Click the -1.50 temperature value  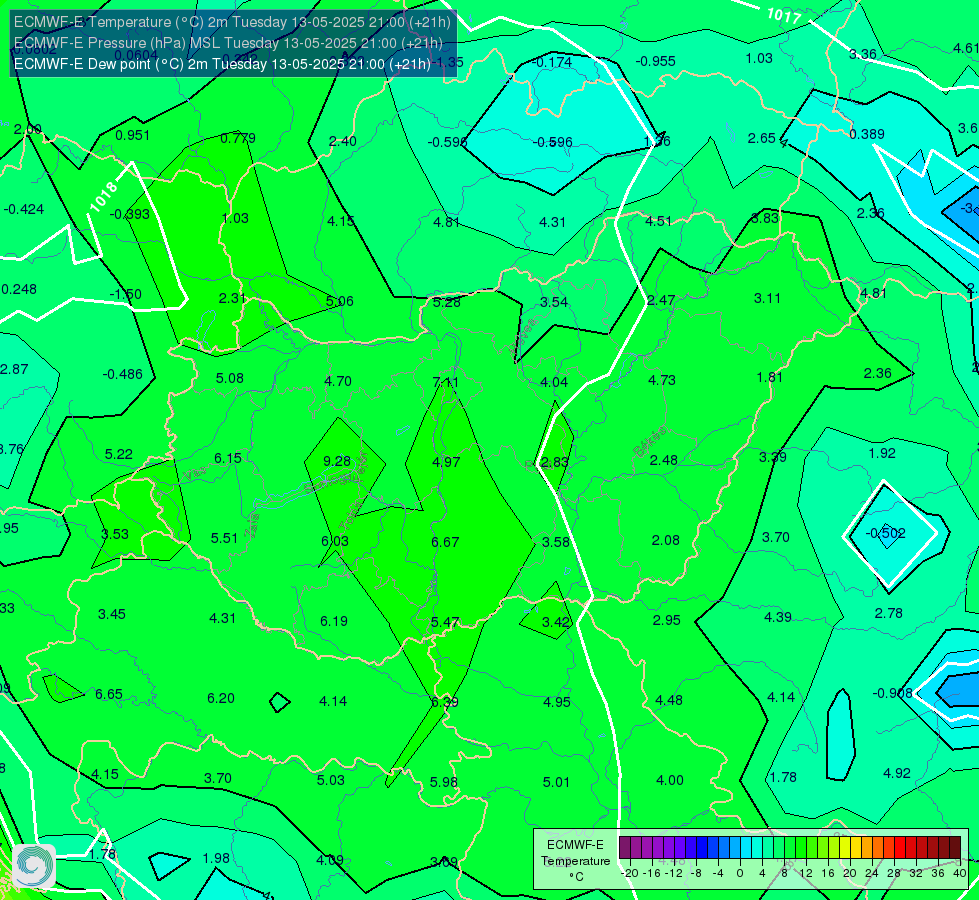pos(125,294)
